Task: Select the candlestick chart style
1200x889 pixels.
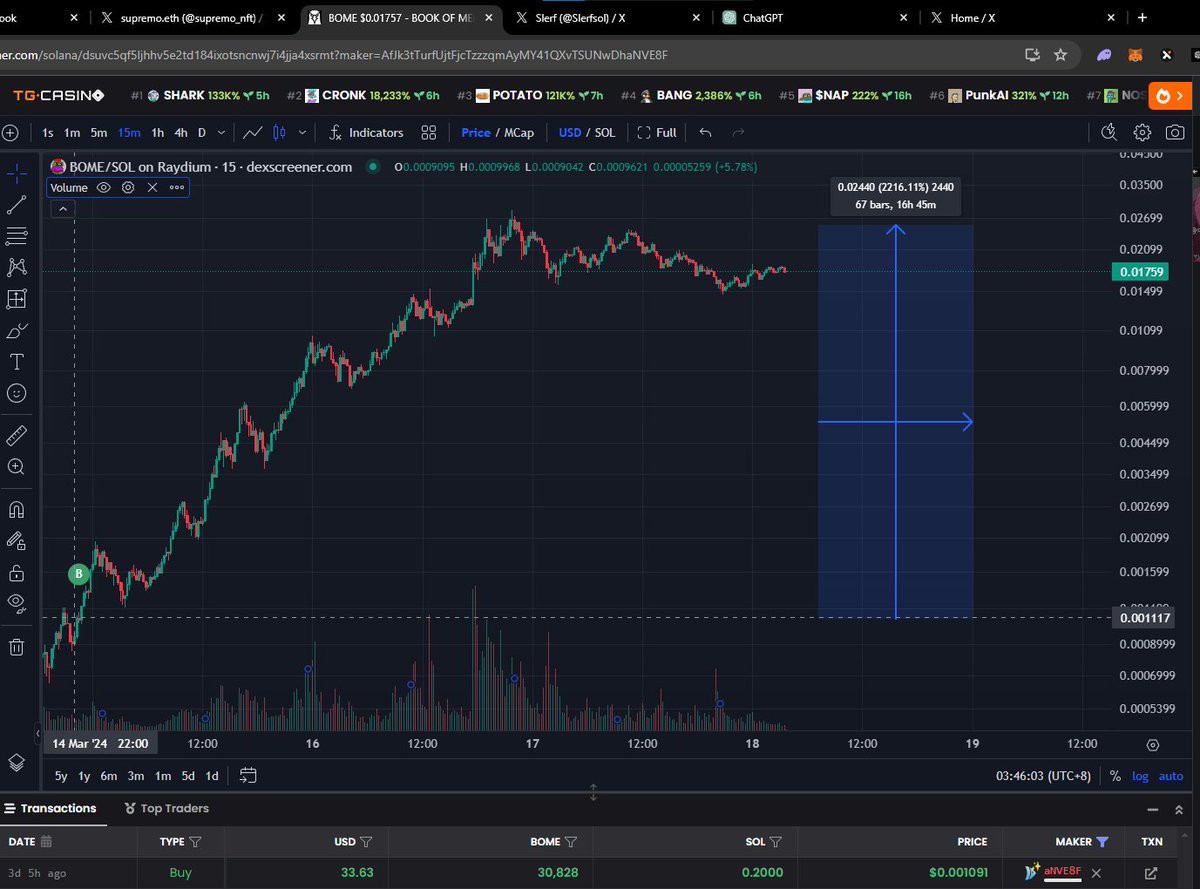Action: (x=280, y=132)
